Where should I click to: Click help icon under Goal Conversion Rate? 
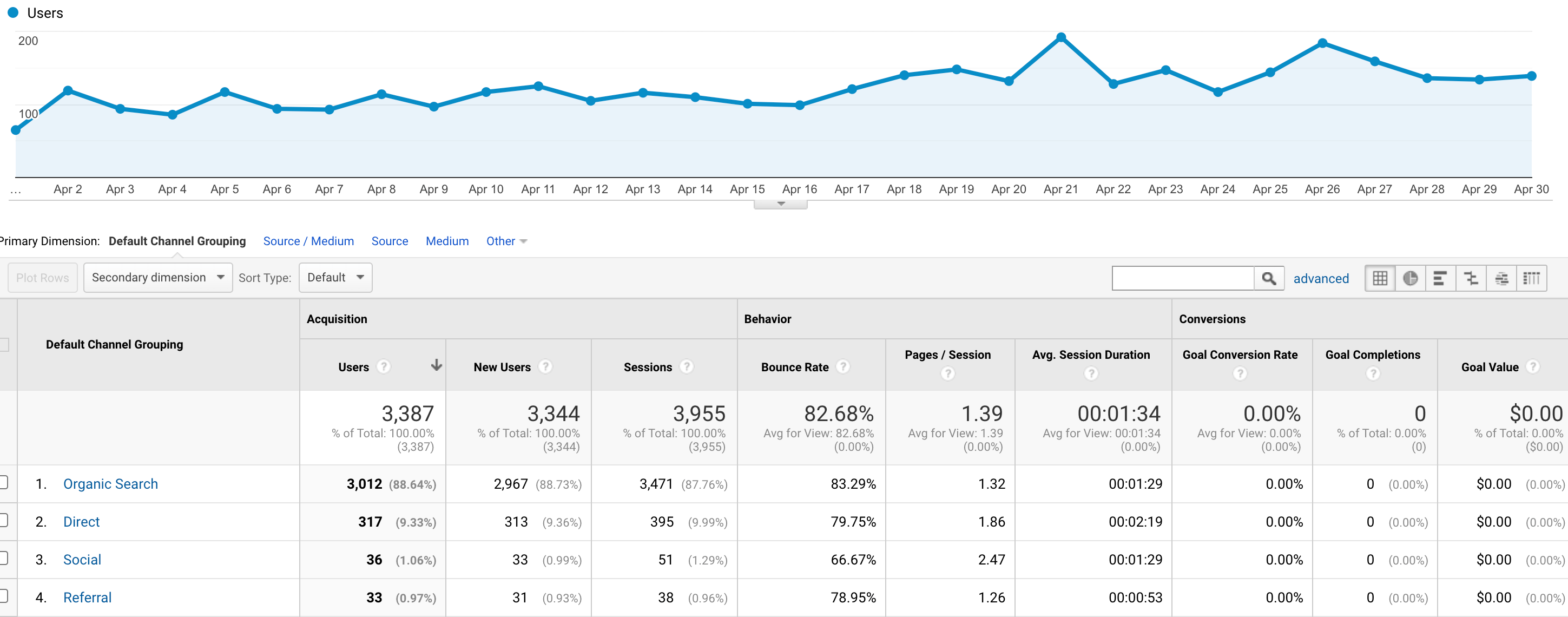click(1240, 374)
